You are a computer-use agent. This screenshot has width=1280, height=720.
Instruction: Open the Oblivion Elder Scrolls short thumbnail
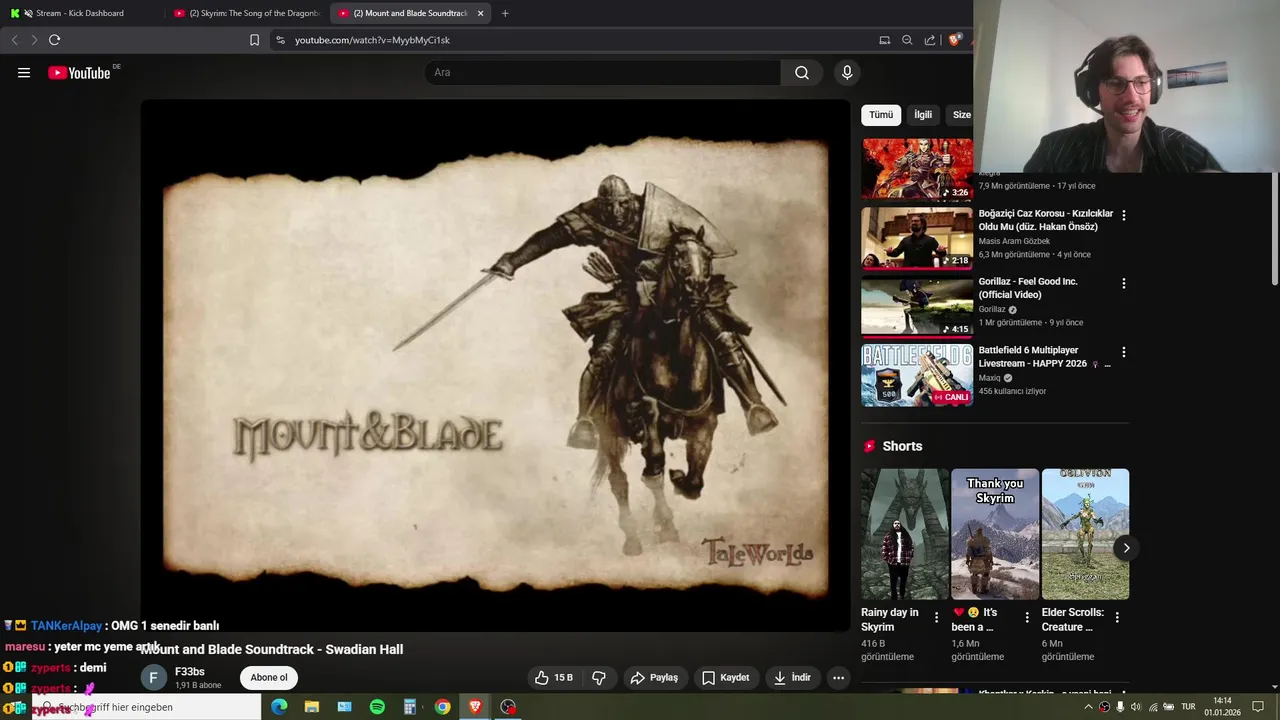[1085, 534]
